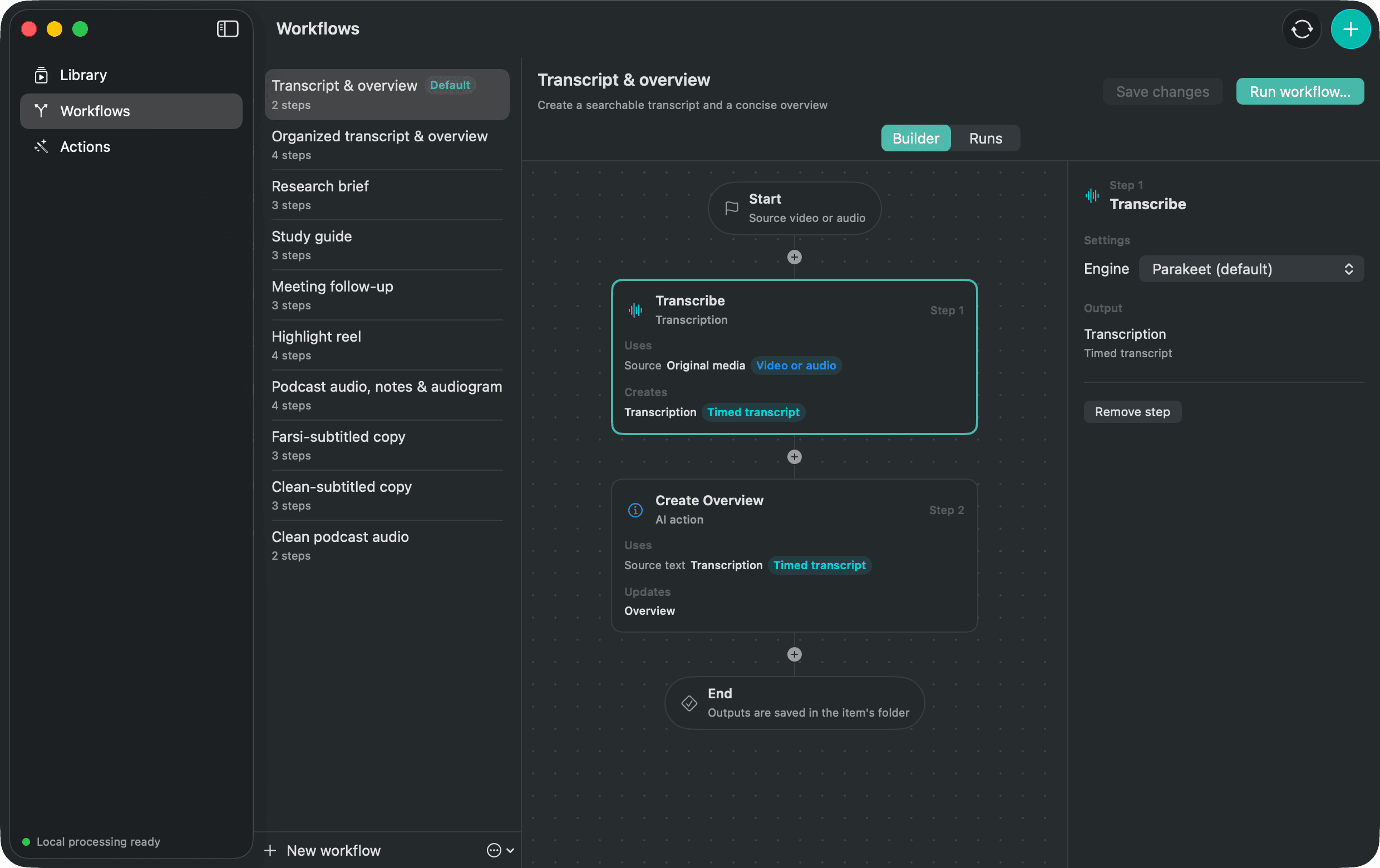This screenshot has height=868, width=1380.
Task: Click the Actions sparkle wand icon
Action: [x=41, y=147]
